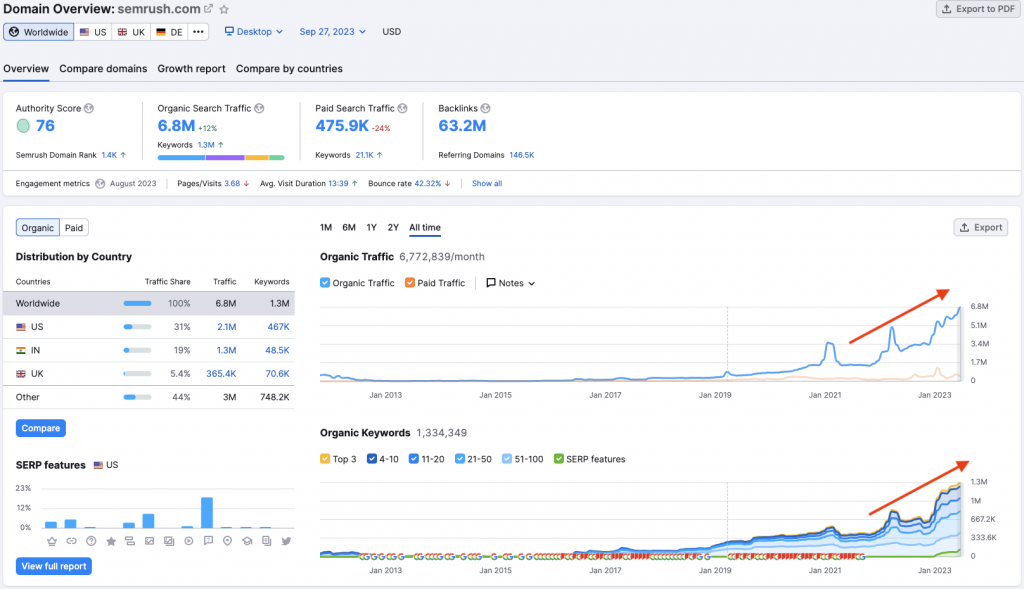Uncheck the 51-100 keywords checkbox

[507, 459]
